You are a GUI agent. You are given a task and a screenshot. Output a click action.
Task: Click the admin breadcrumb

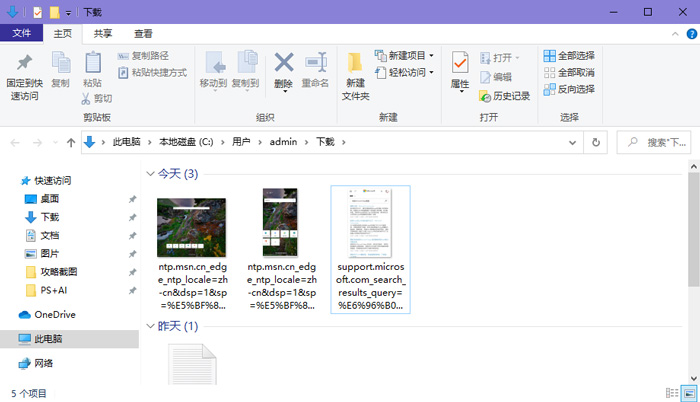pyautogui.click(x=283, y=142)
